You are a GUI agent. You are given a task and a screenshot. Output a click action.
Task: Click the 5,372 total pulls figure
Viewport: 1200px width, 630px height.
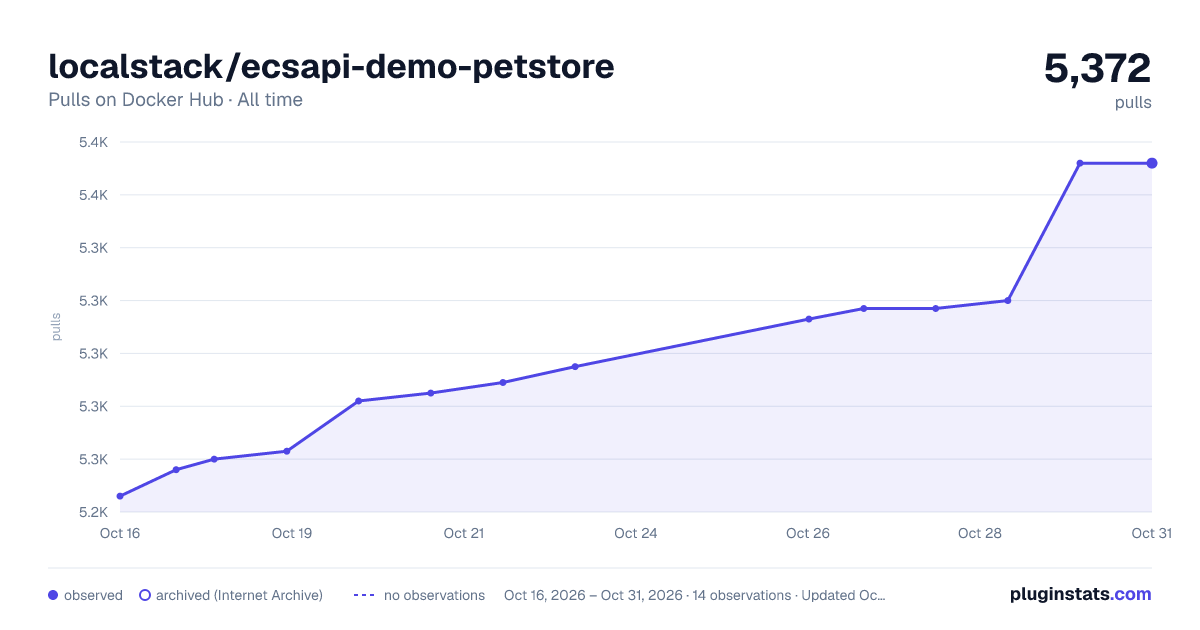pyautogui.click(x=1098, y=68)
